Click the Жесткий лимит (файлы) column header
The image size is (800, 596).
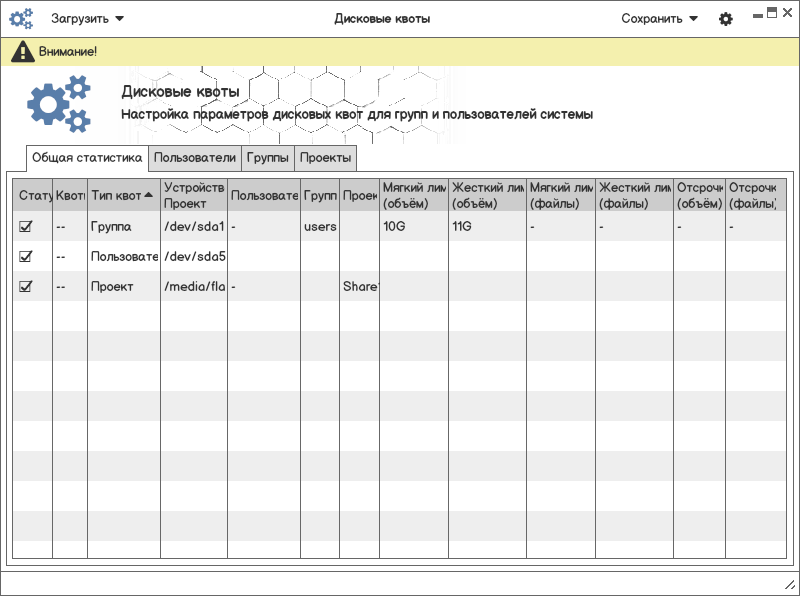634,195
